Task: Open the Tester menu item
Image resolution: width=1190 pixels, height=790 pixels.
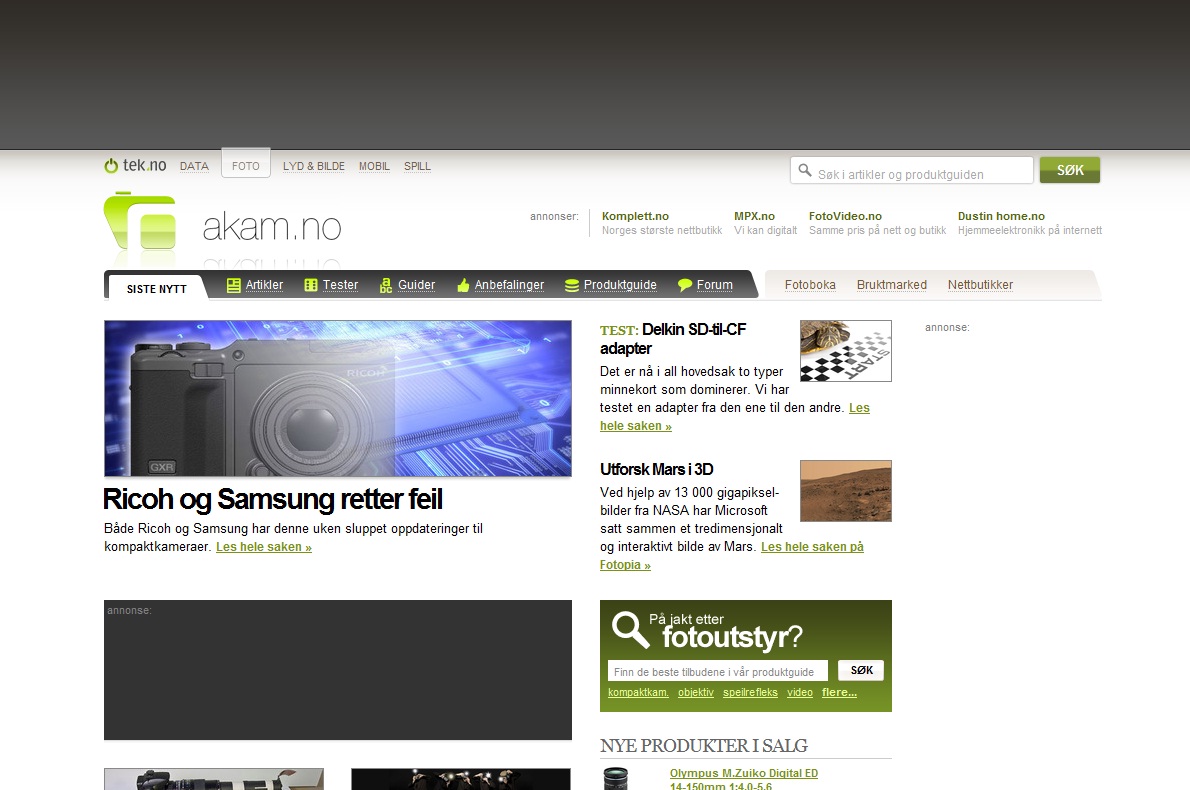Action: coord(340,285)
